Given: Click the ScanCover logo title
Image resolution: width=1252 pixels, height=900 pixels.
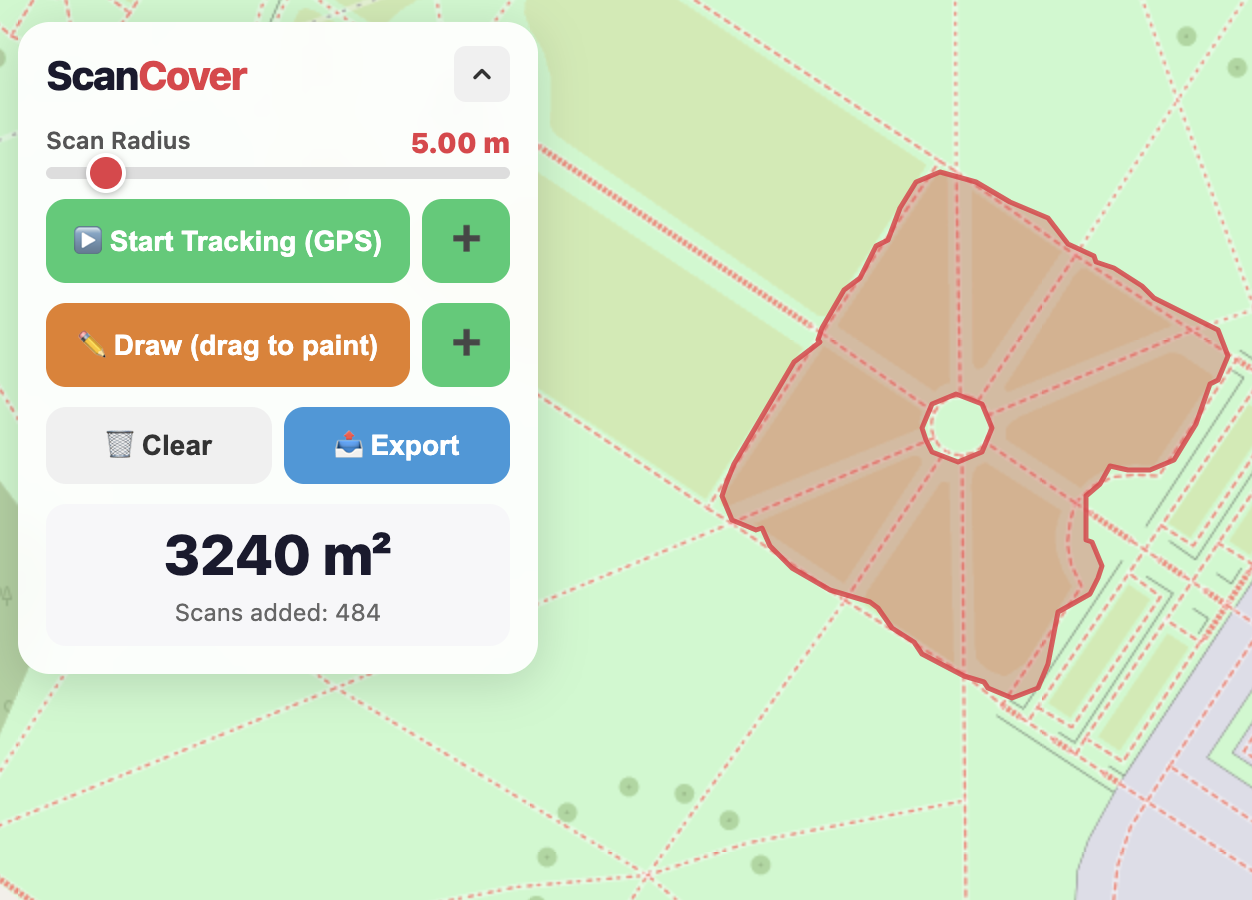Looking at the screenshot, I should click(x=147, y=76).
